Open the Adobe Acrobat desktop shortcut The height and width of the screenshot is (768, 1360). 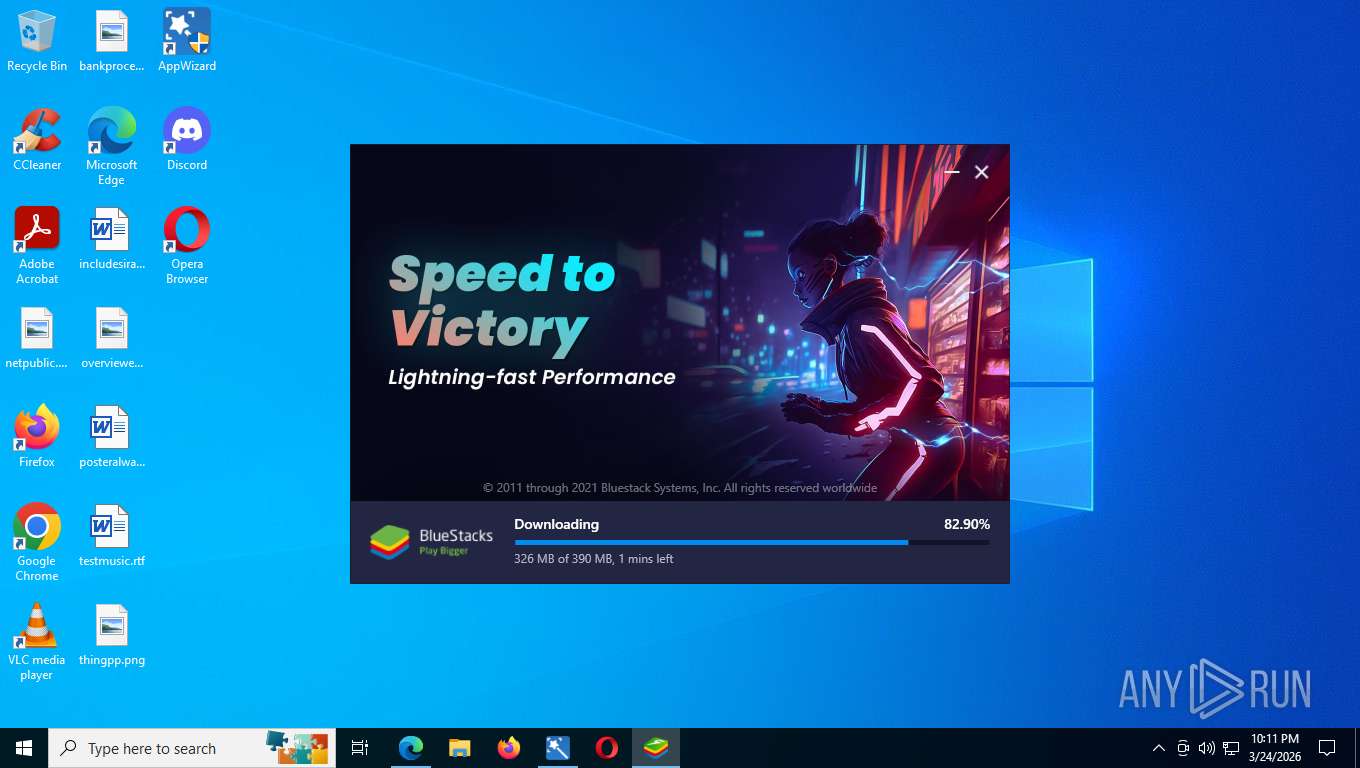[37, 246]
